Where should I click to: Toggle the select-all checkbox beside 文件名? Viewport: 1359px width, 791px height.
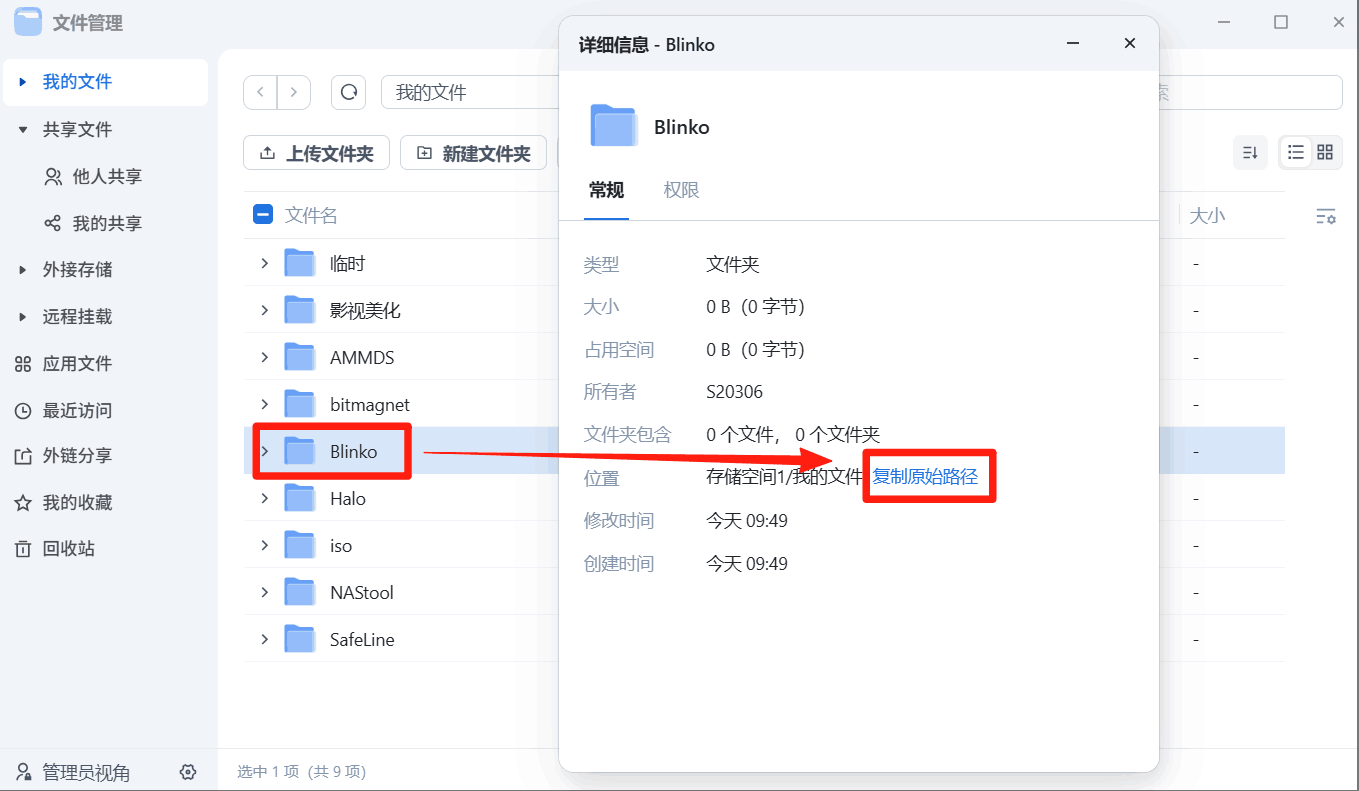[263, 215]
